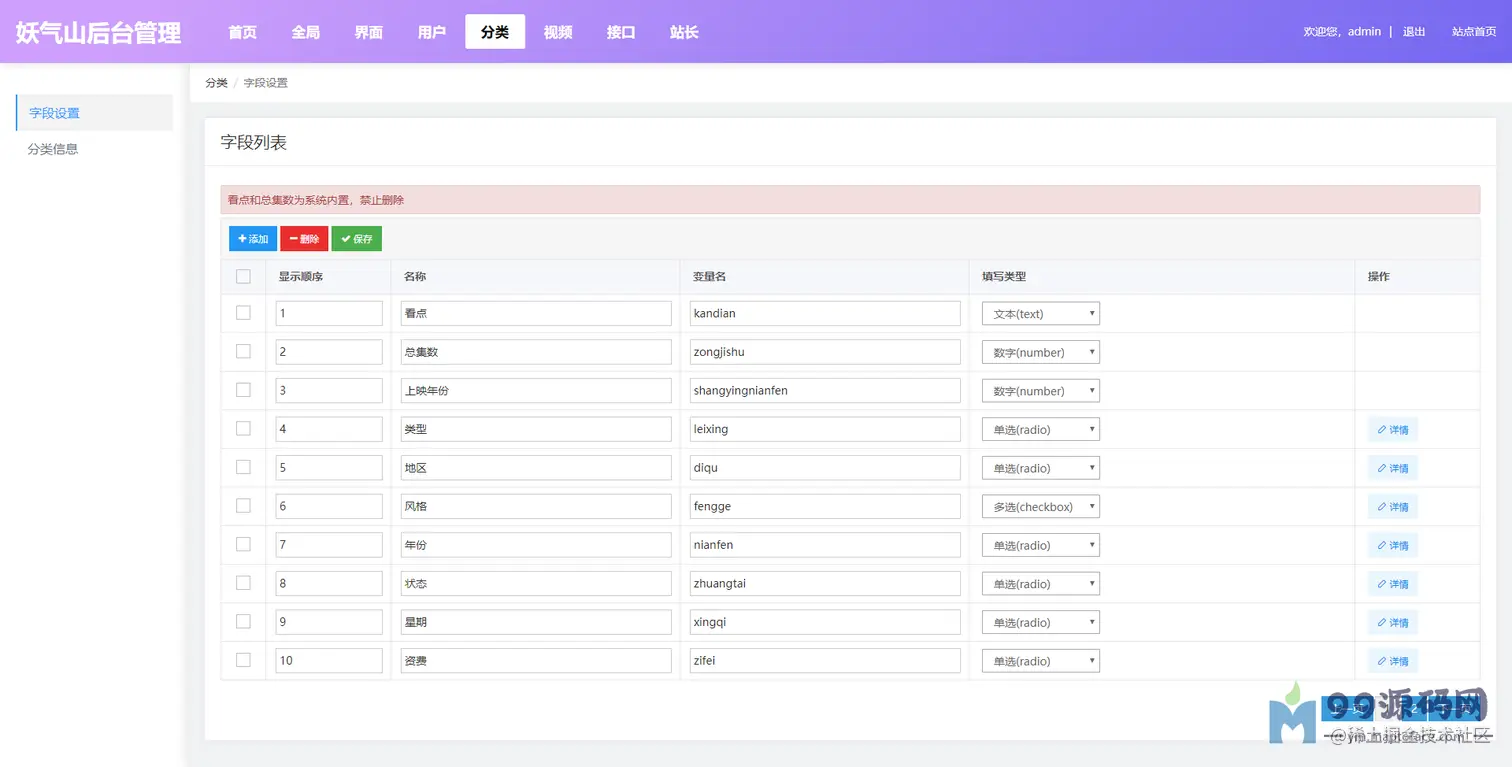Check the box for the 上映年份 row
1512x767 pixels.
243,390
